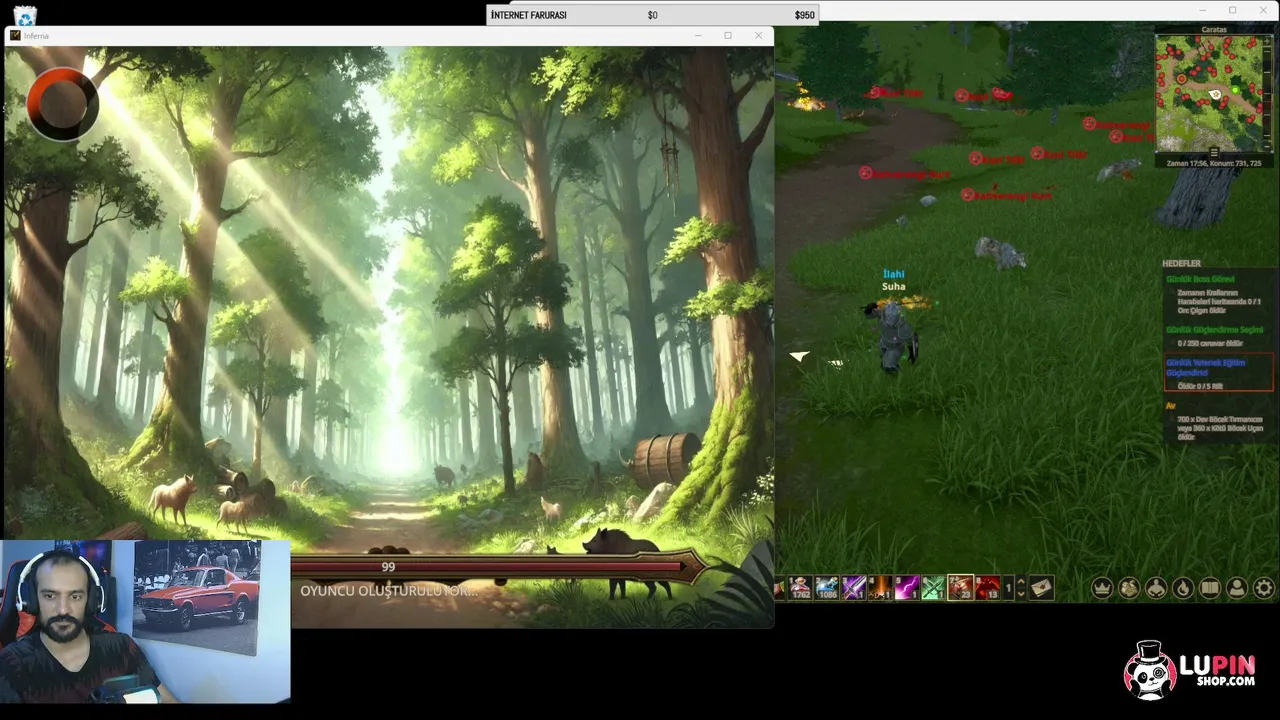Select the highlighted Günlük Yetenek Eğitim quest
1280x720 pixels.
click(x=1219, y=372)
